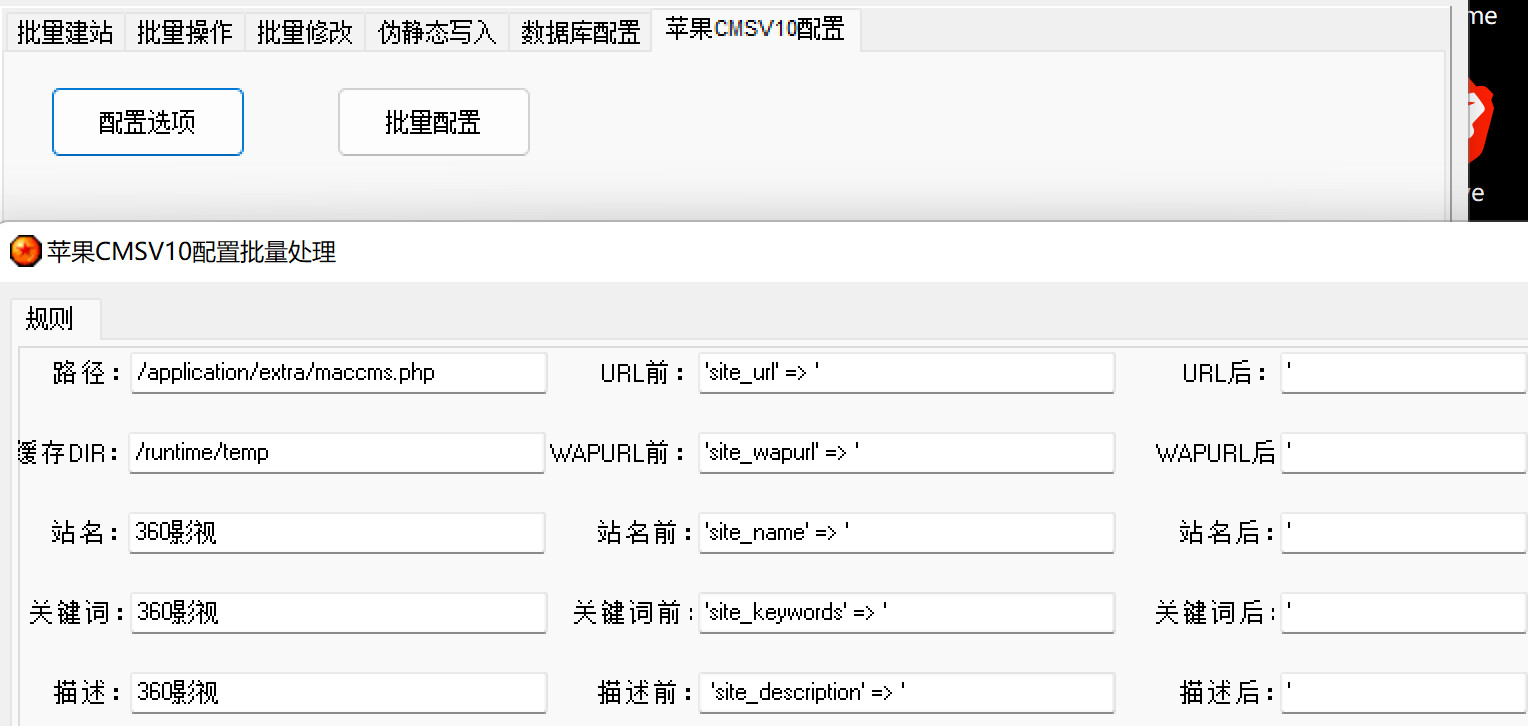Click the URL后： label
Image resolution: width=1528 pixels, height=726 pixels.
pos(1227,373)
